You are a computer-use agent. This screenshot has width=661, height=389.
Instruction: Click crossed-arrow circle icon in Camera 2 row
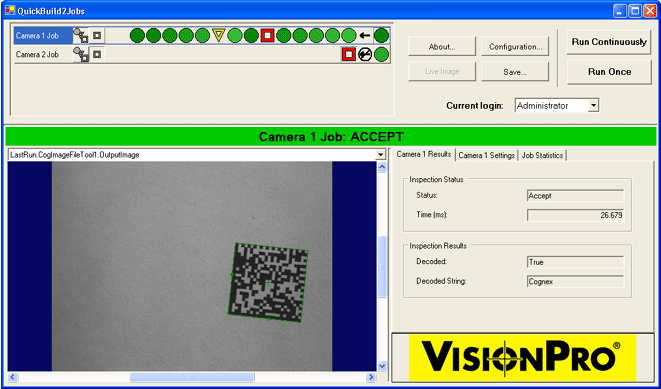click(365, 55)
